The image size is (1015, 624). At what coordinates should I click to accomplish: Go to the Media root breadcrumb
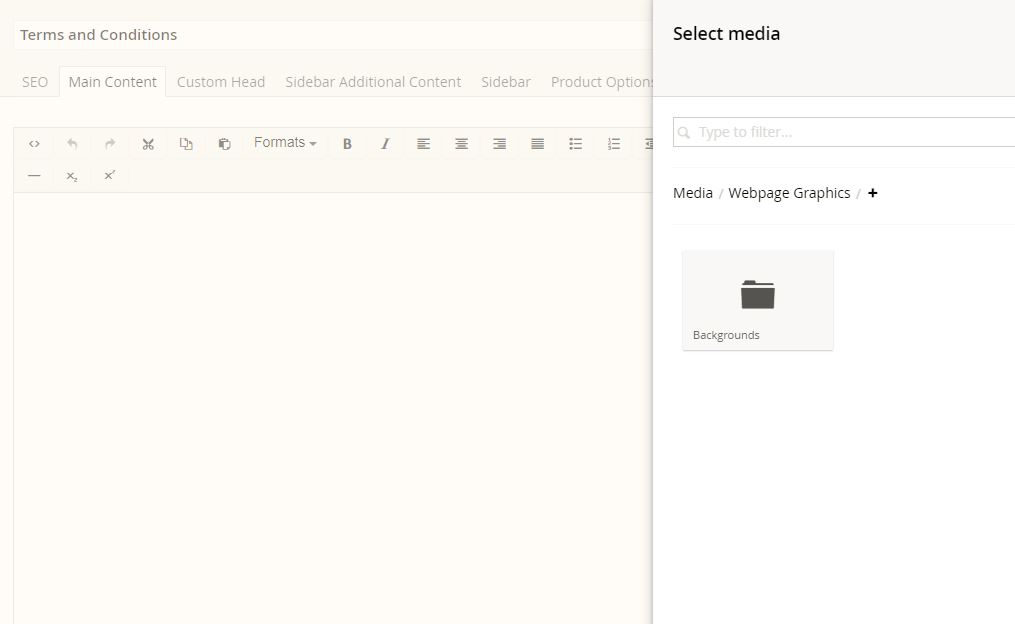pos(693,193)
